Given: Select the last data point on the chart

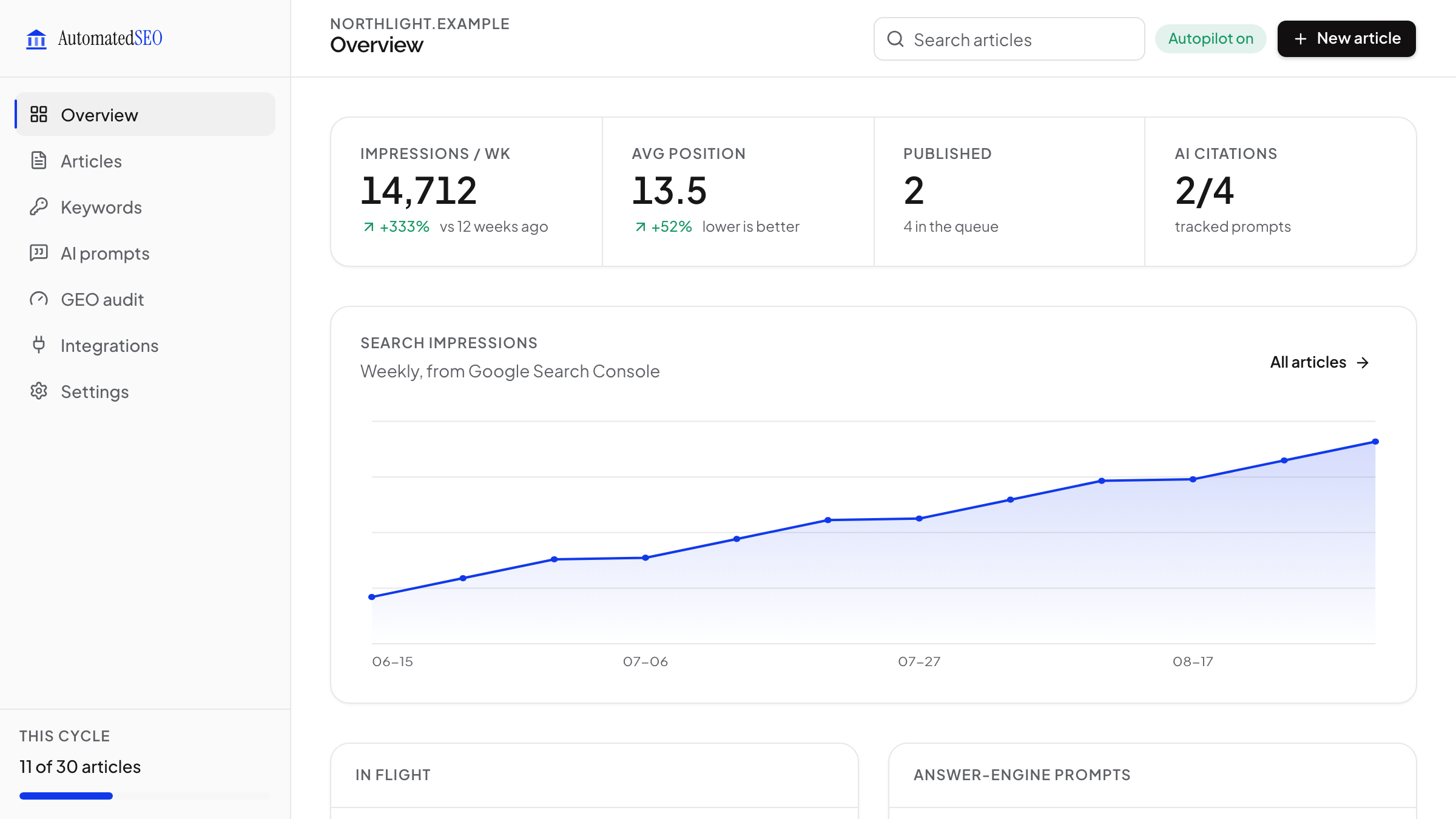Looking at the screenshot, I should point(1375,442).
